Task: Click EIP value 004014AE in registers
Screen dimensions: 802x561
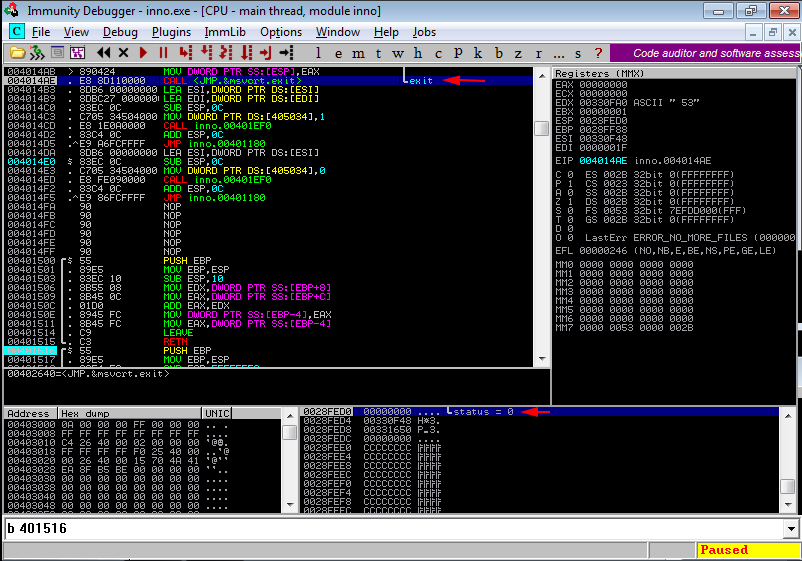Action: click(603, 161)
